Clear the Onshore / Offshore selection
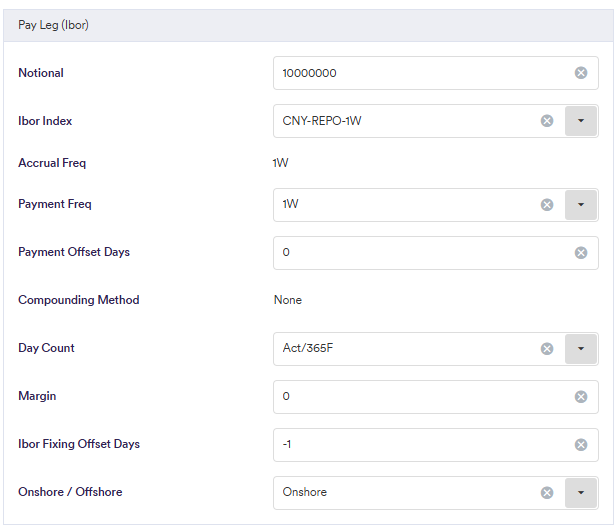Image resolution: width=616 pixels, height=527 pixels. click(547, 493)
